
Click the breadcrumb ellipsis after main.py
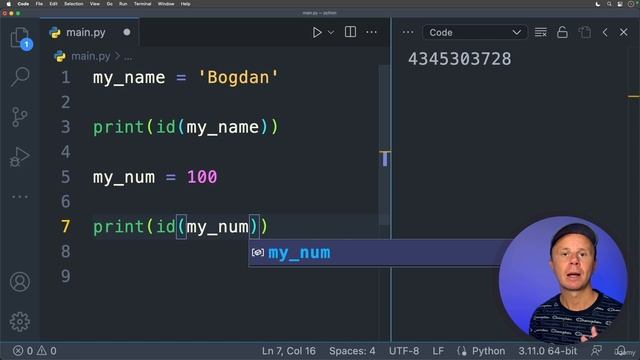tap(128, 56)
